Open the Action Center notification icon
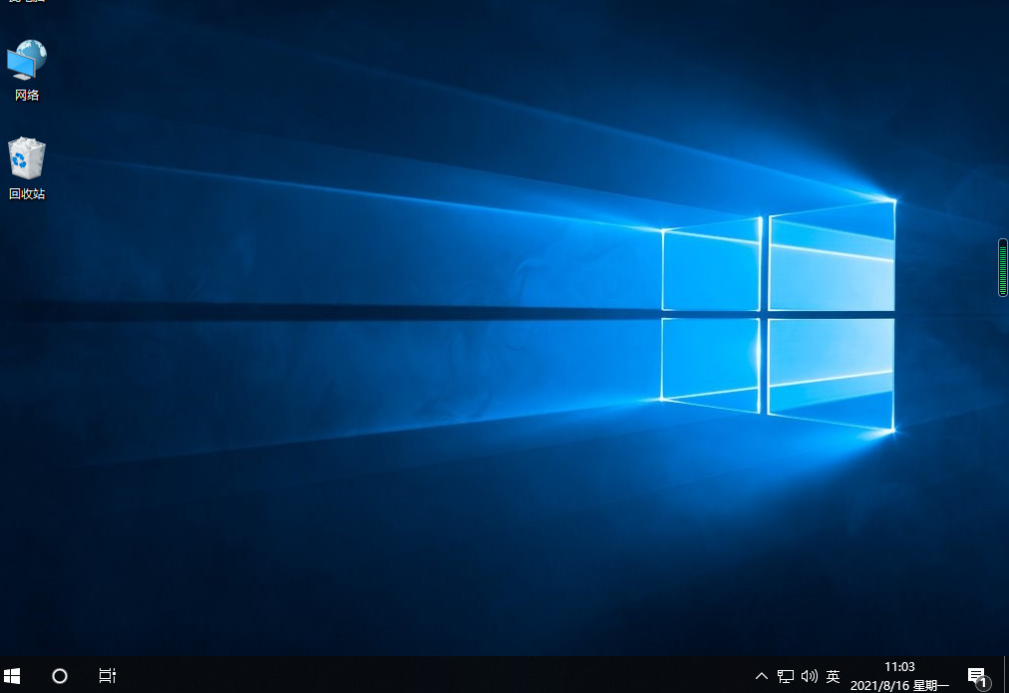This screenshot has height=693, width=1009. [x=977, y=676]
